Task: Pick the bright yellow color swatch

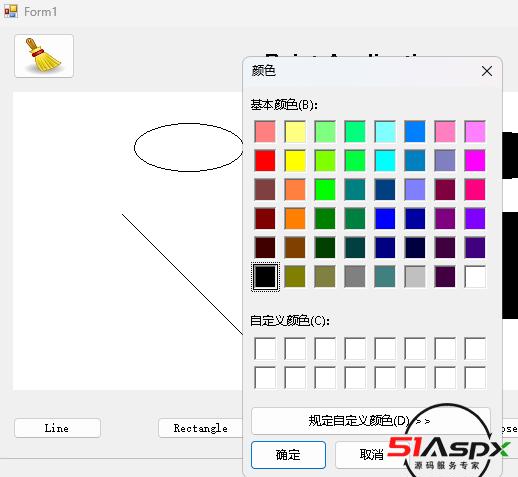Action: [x=295, y=160]
